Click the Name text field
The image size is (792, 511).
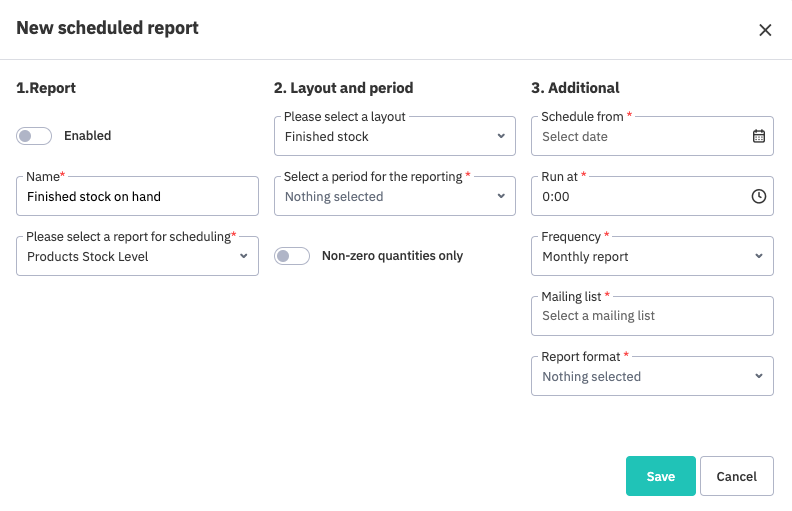[x=137, y=197]
